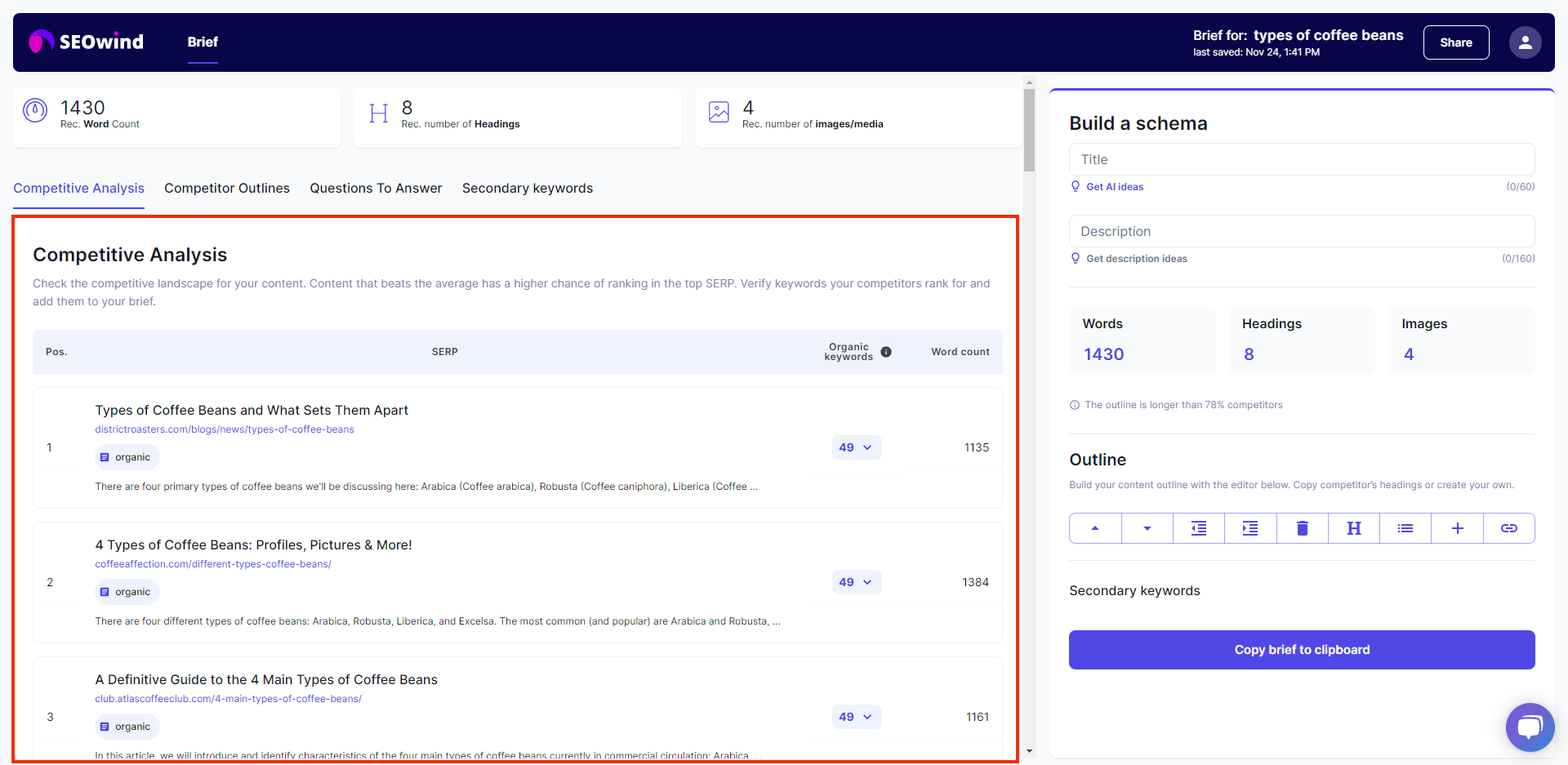Screen dimensions: 1568x765
Task: Click the bullet list icon in outline toolbar
Action: [1405, 528]
